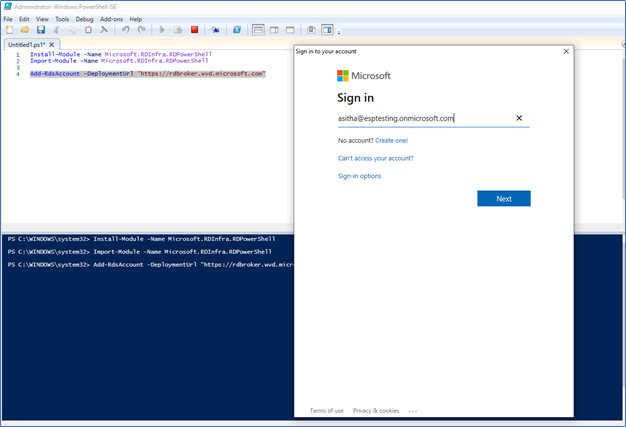Open the Terms of use link
This screenshot has height=427, width=626.
tap(327, 411)
